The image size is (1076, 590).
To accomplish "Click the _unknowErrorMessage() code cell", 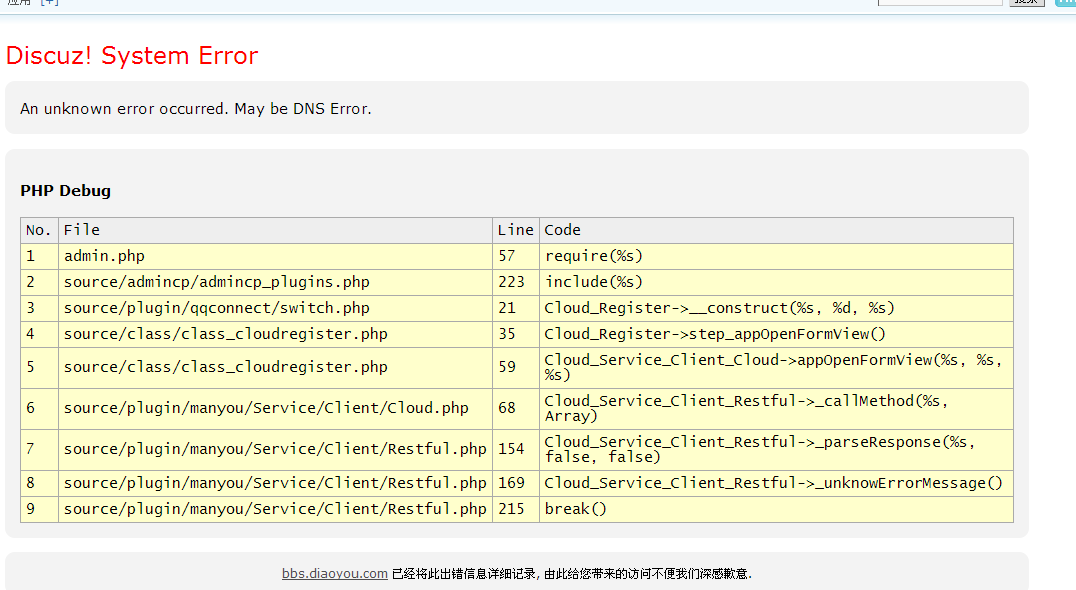I will [x=773, y=483].
